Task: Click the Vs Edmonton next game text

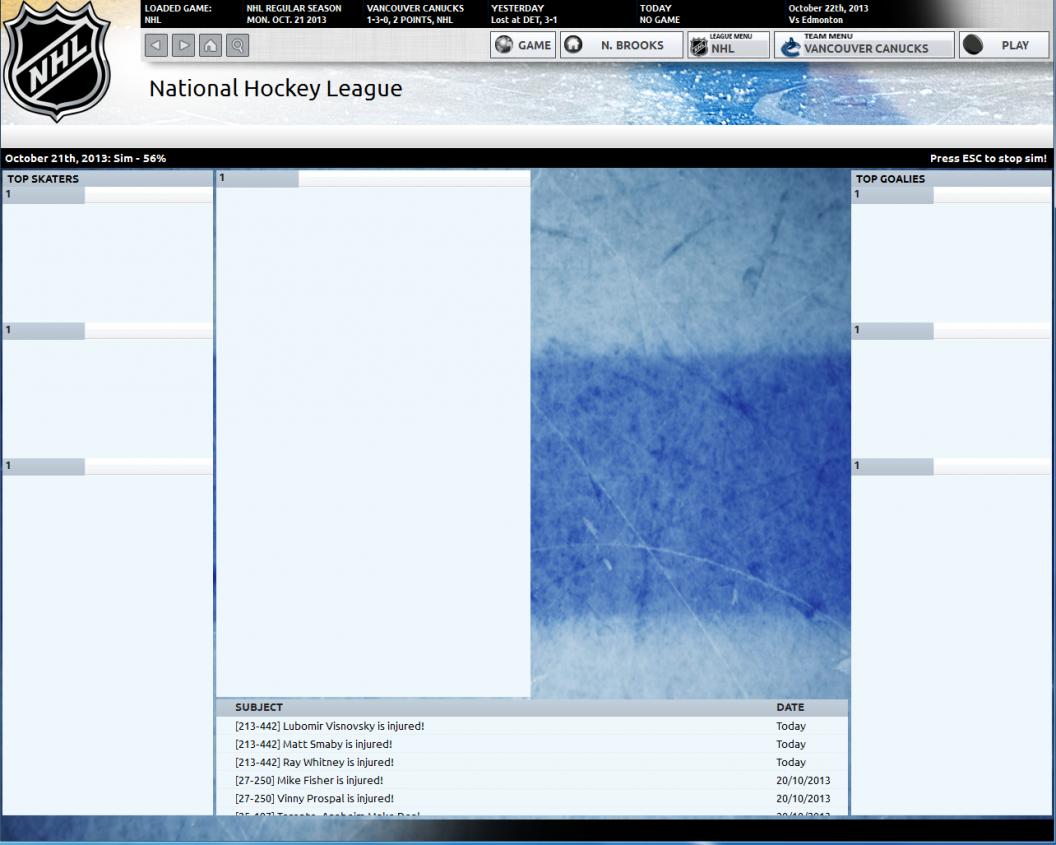Action: pyautogui.click(x=816, y=20)
